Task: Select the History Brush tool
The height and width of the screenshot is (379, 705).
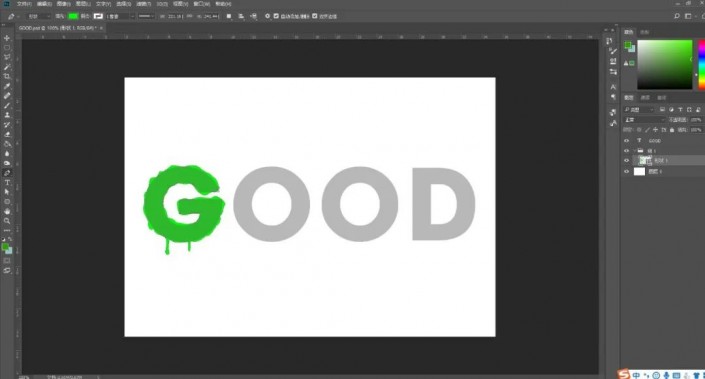Action: tap(7, 125)
